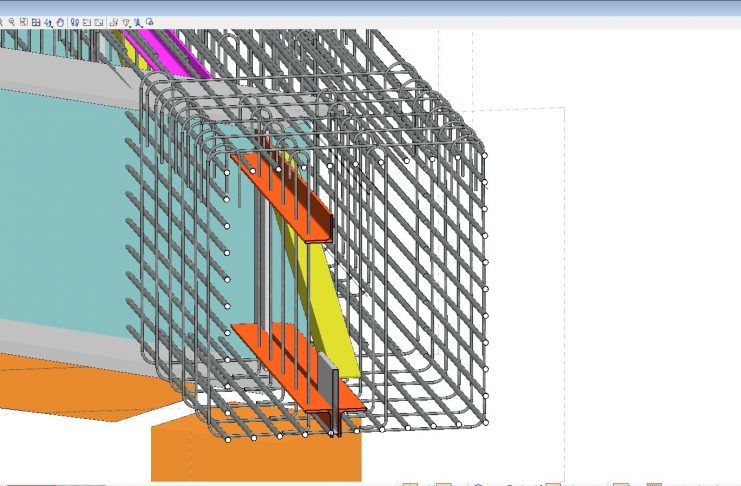Click the zoom out magnifier icon
Viewport: 741px width, 486px height.
point(11,22)
